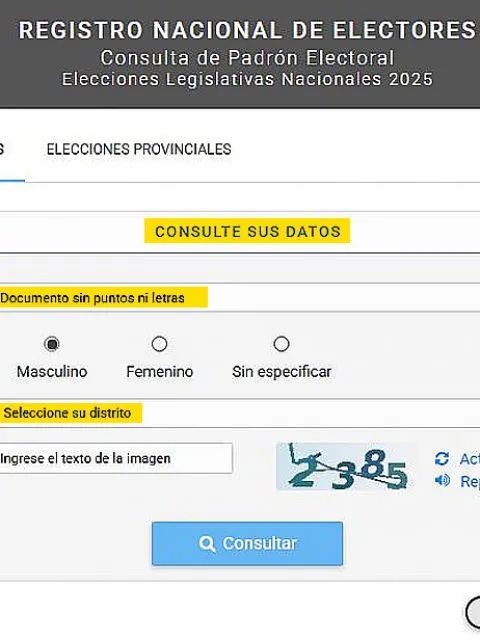The height and width of the screenshot is (640, 480).
Task: Click the blue refresh captcha arrows icon
Action: point(442,459)
